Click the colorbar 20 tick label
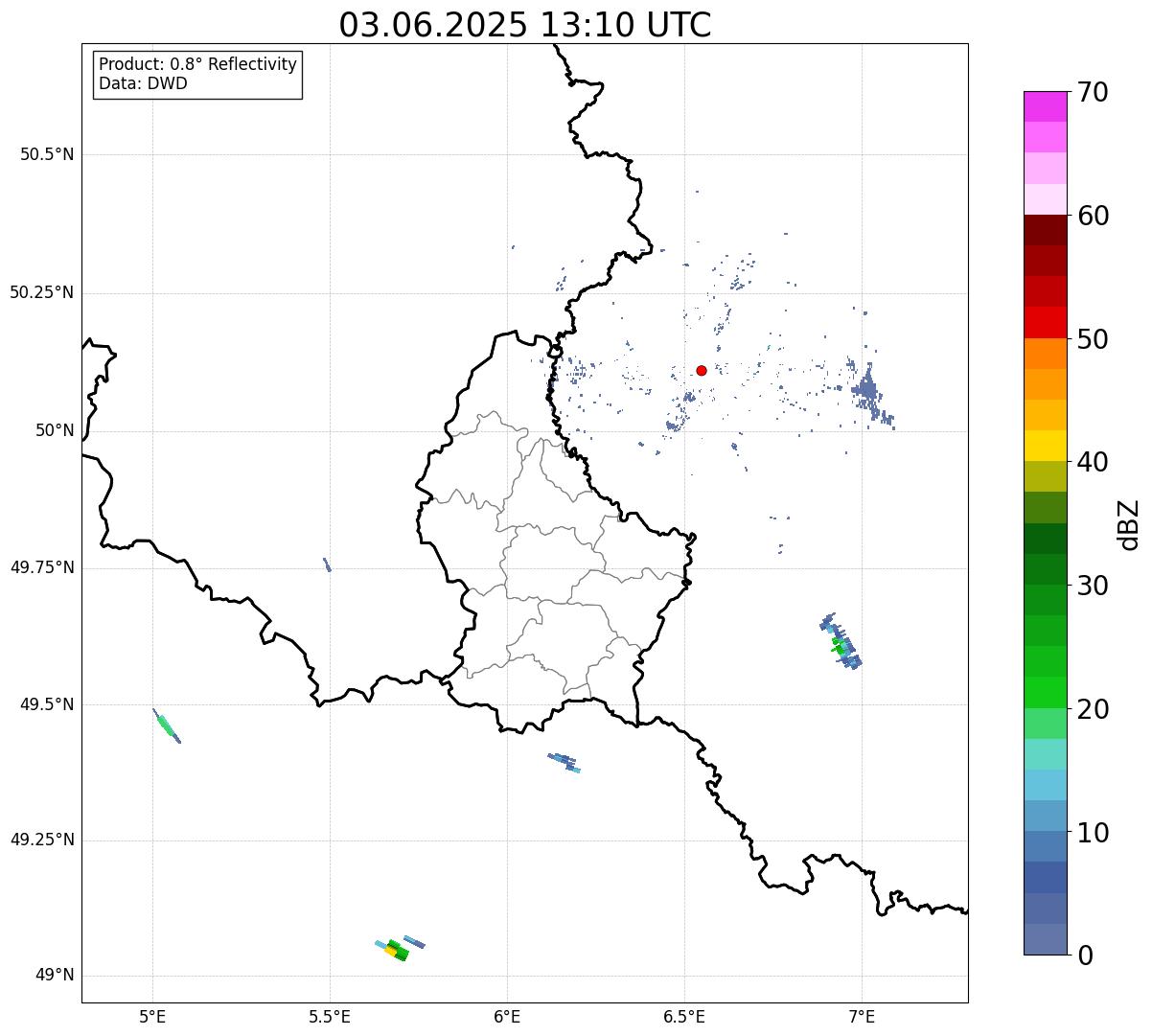This screenshot has width=1152, height=1036. tap(1093, 709)
